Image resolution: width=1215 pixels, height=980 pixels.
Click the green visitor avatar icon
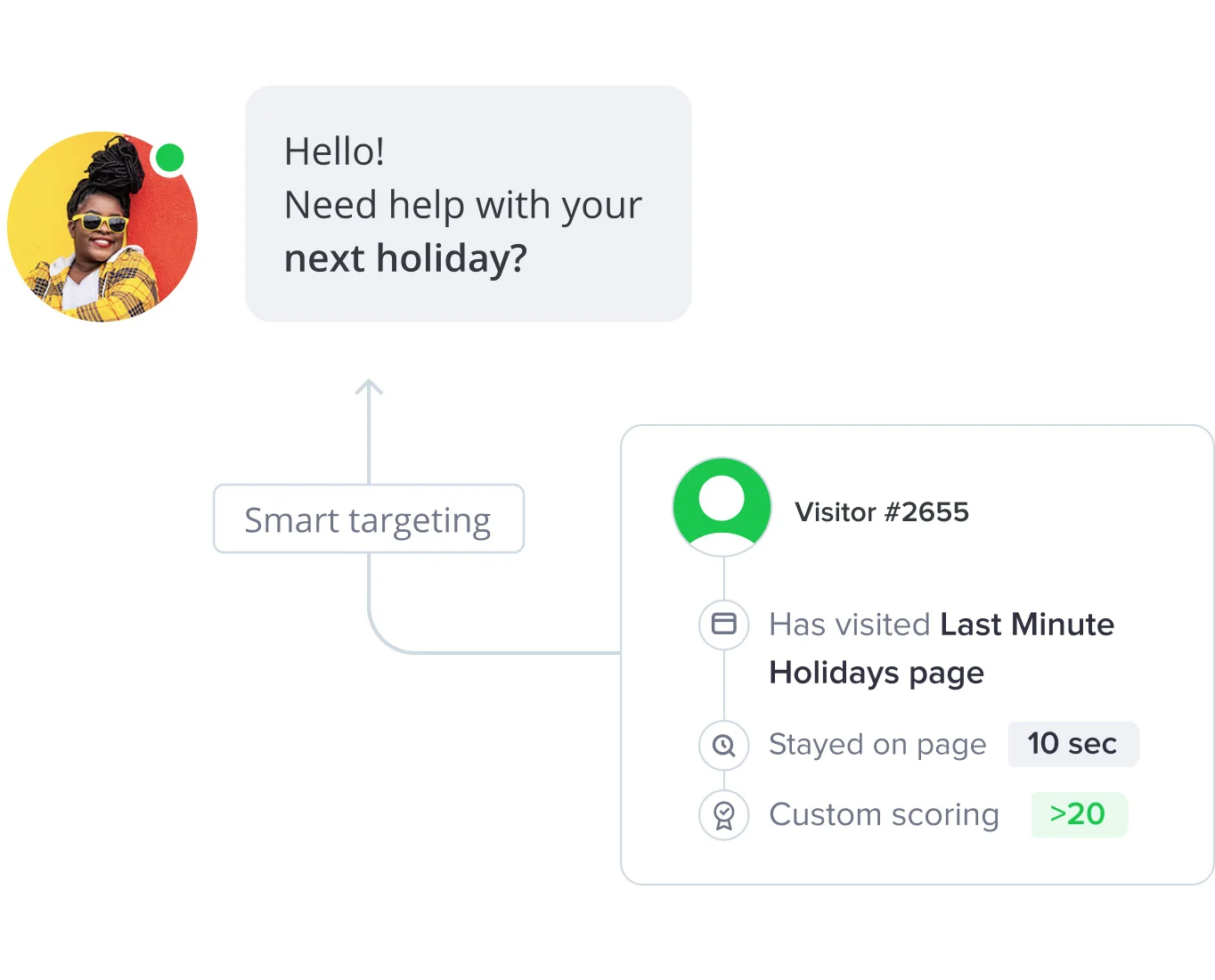click(722, 506)
